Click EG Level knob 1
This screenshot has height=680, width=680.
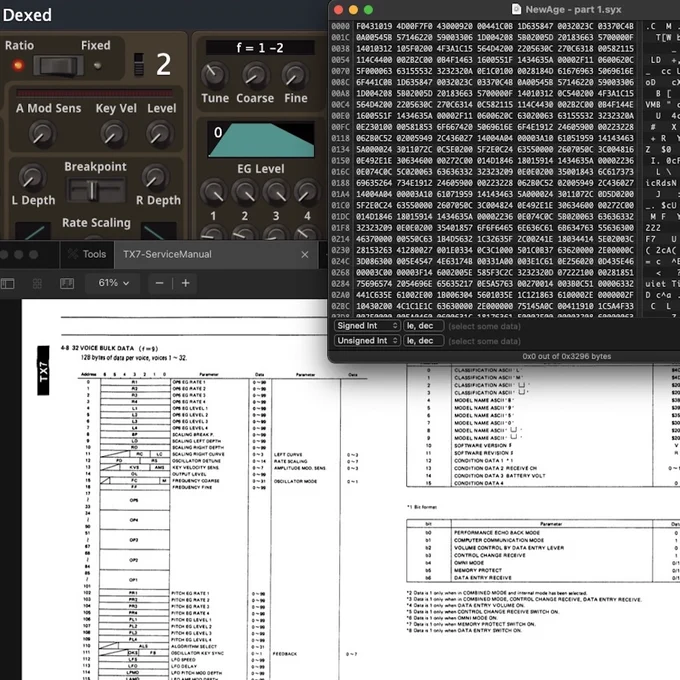click(x=213, y=192)
